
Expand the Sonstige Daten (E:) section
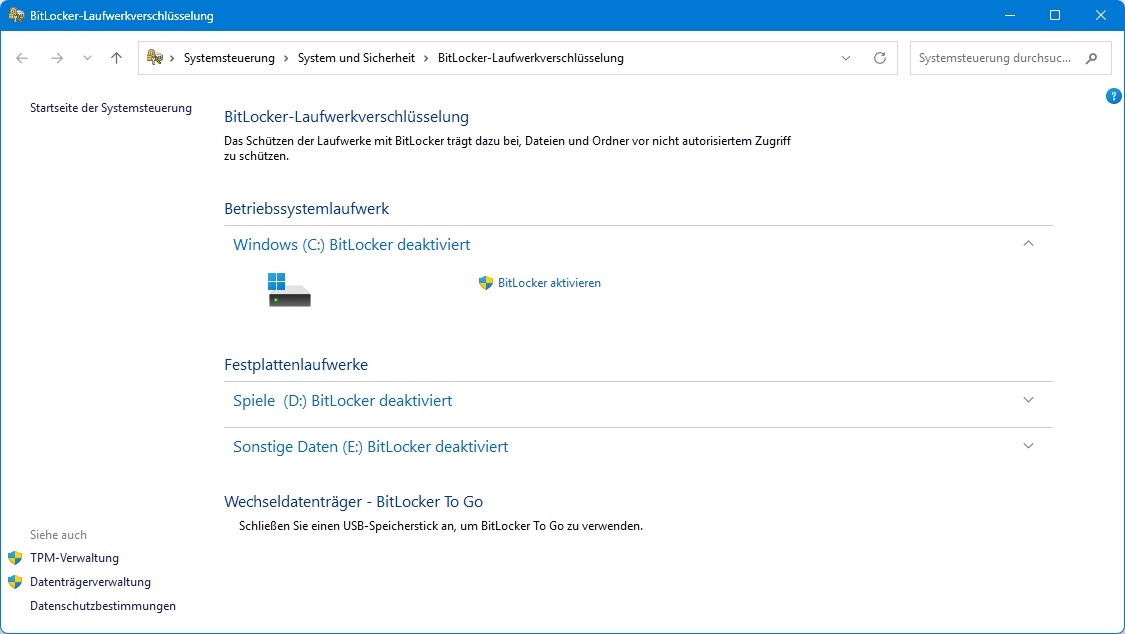(1028, 446)
